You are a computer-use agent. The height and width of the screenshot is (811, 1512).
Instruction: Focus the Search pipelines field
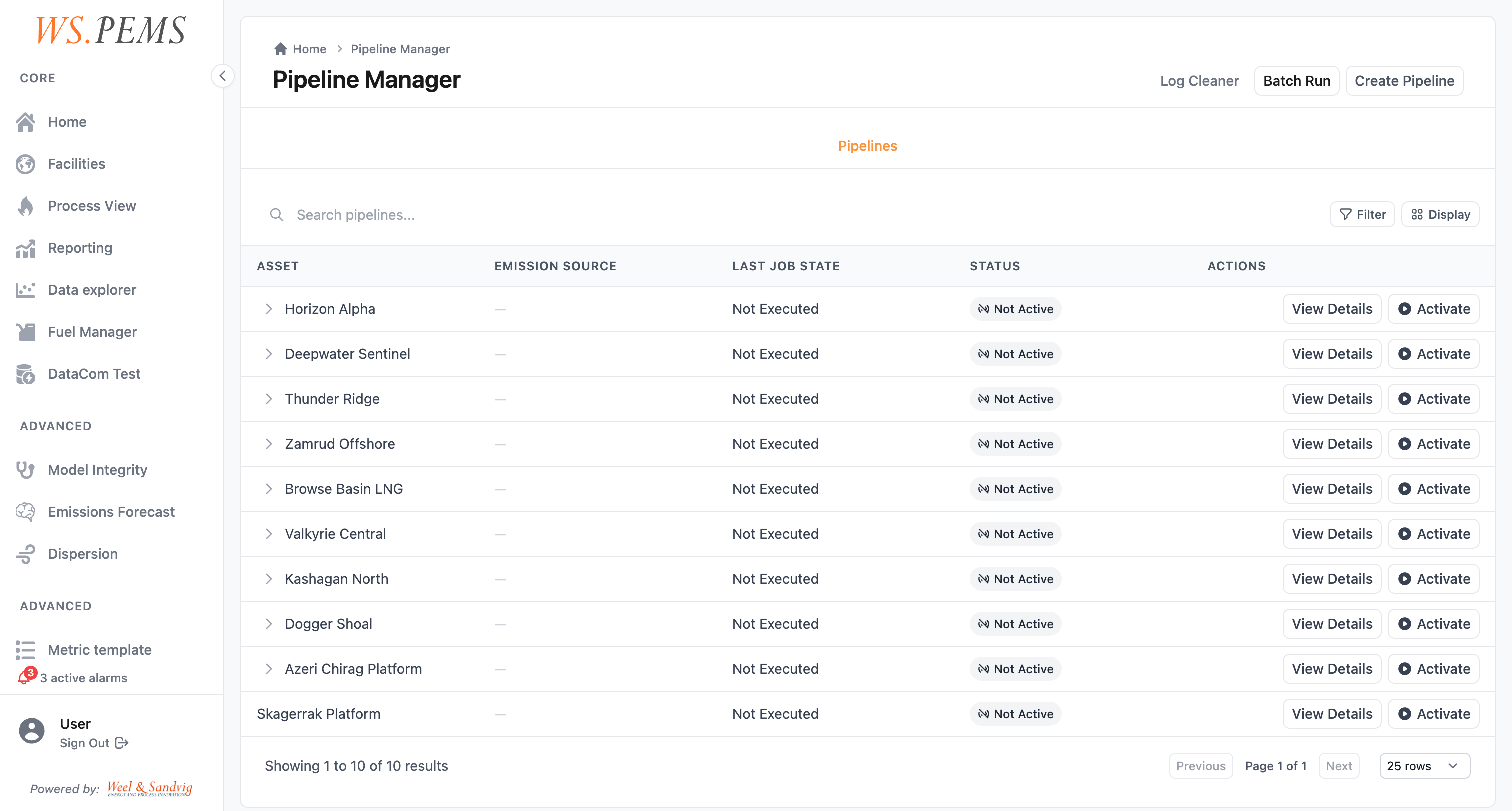[x=786, y=215]
